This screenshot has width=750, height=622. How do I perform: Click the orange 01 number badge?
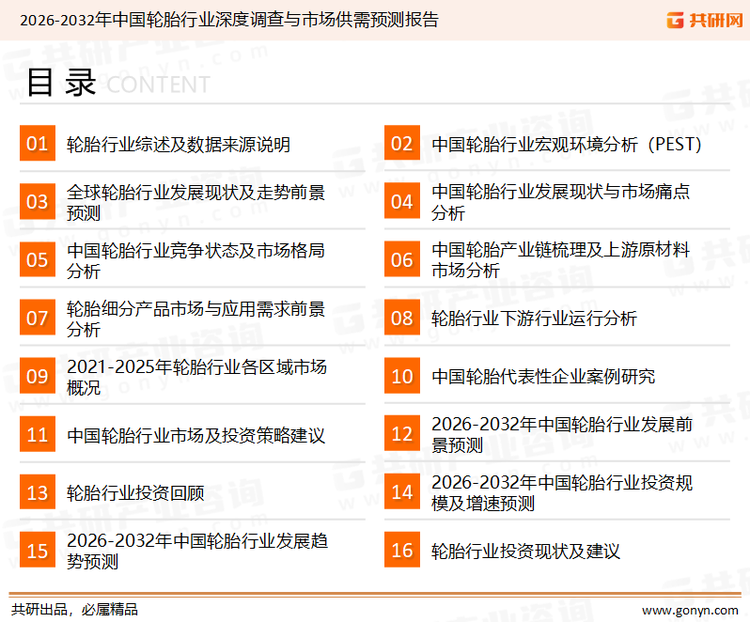coord(37,143)
